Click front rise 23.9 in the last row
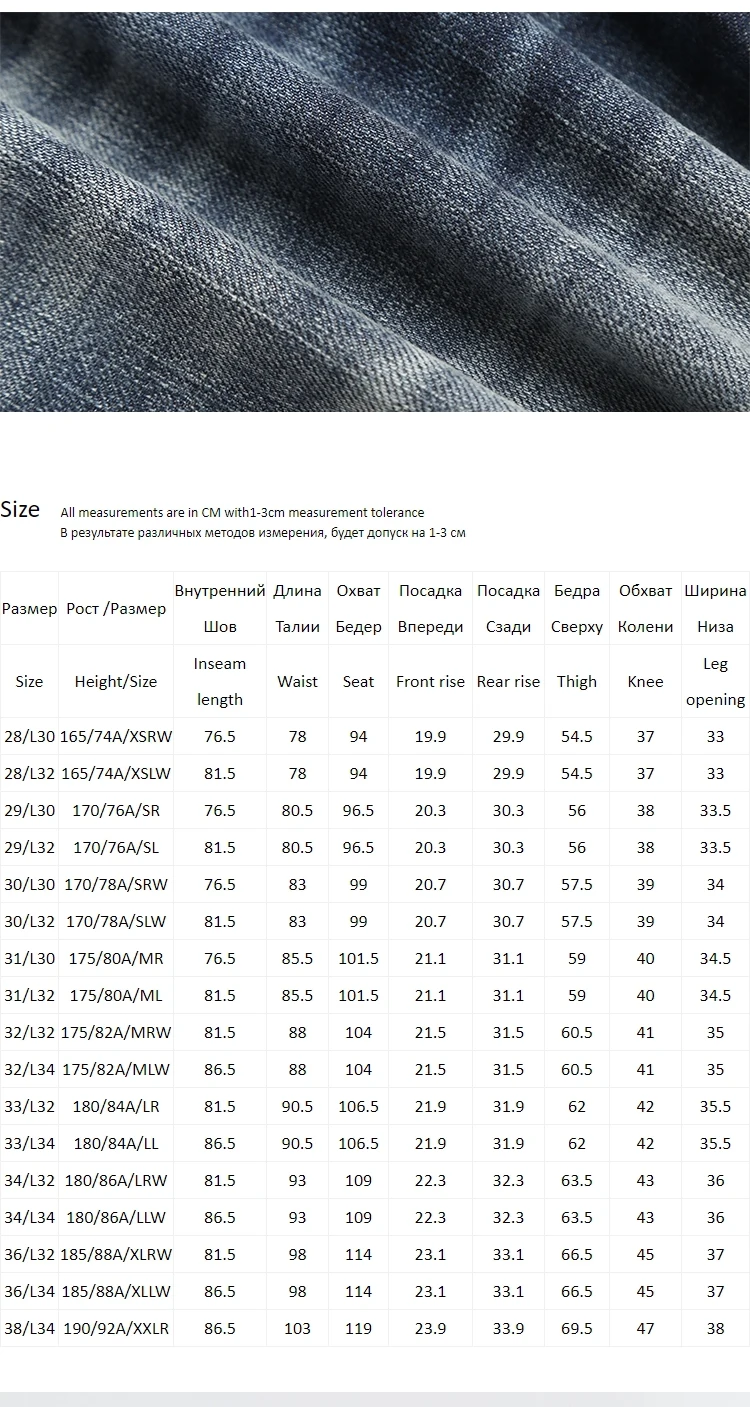This screenshot has height=1407, width=750. 431,1328
